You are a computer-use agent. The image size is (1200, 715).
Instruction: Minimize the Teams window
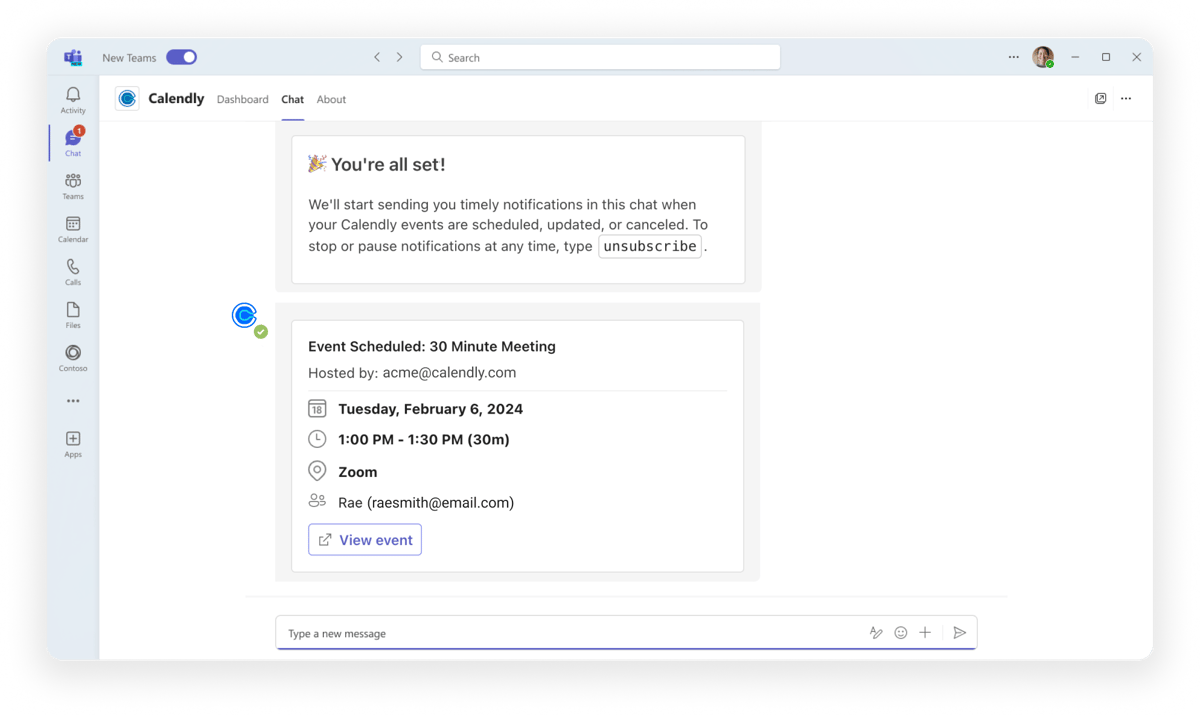click(1075, 57)
